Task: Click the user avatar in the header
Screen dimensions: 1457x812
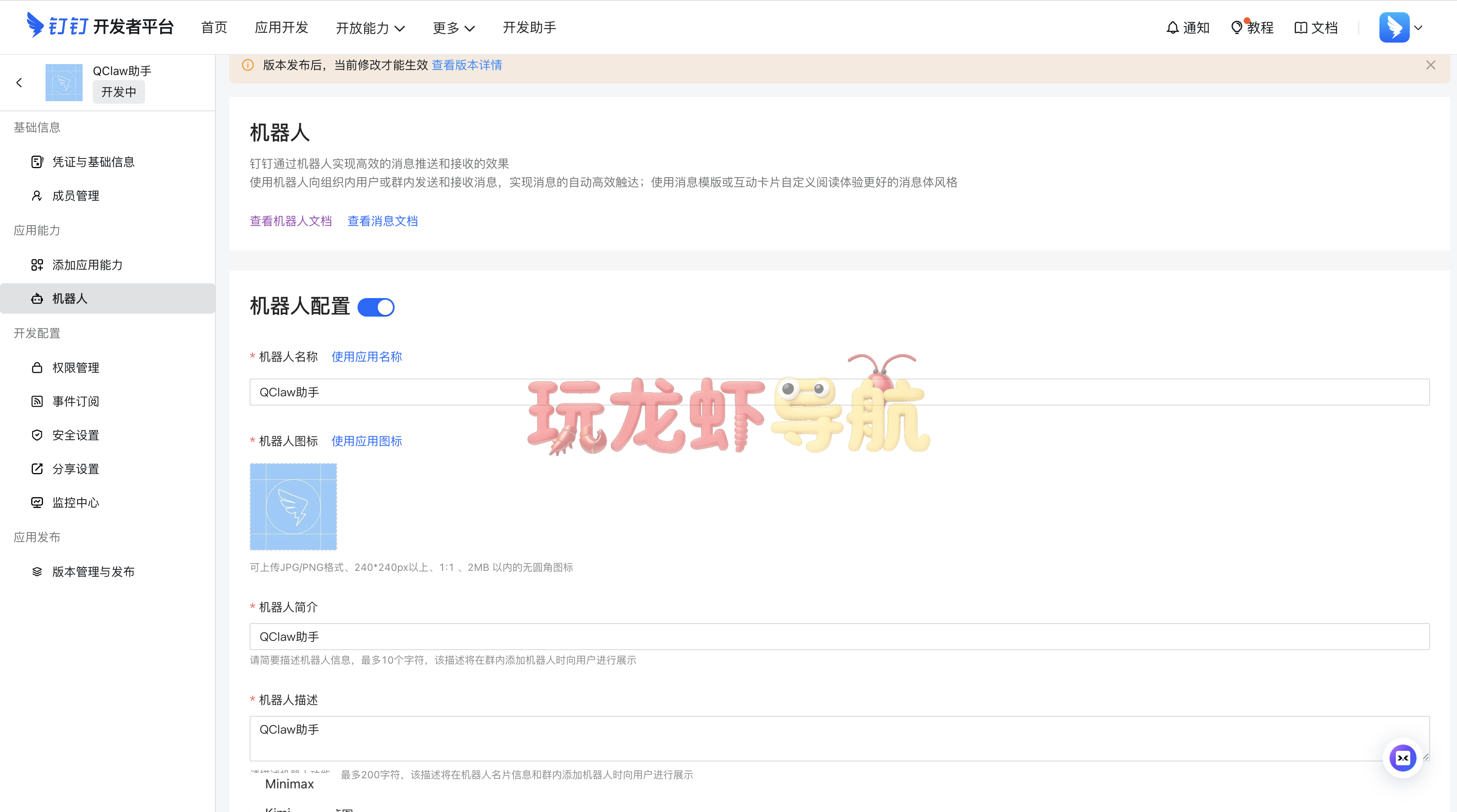Action: pos(1394,27)
